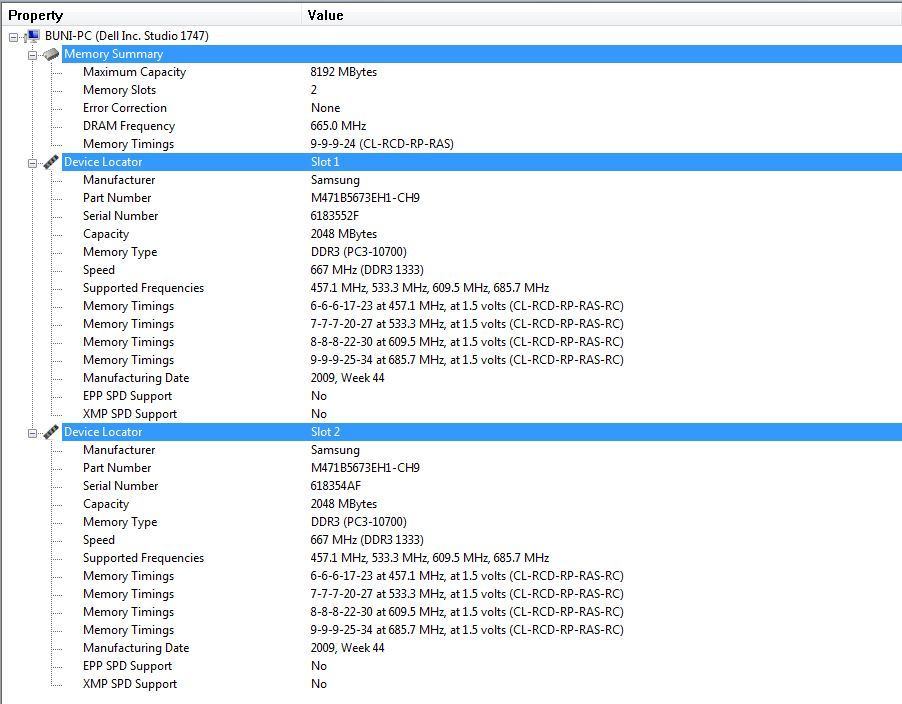Screen dimensions: 902x704
Task: Select the Memory Summary row
Action: [481, 54]
